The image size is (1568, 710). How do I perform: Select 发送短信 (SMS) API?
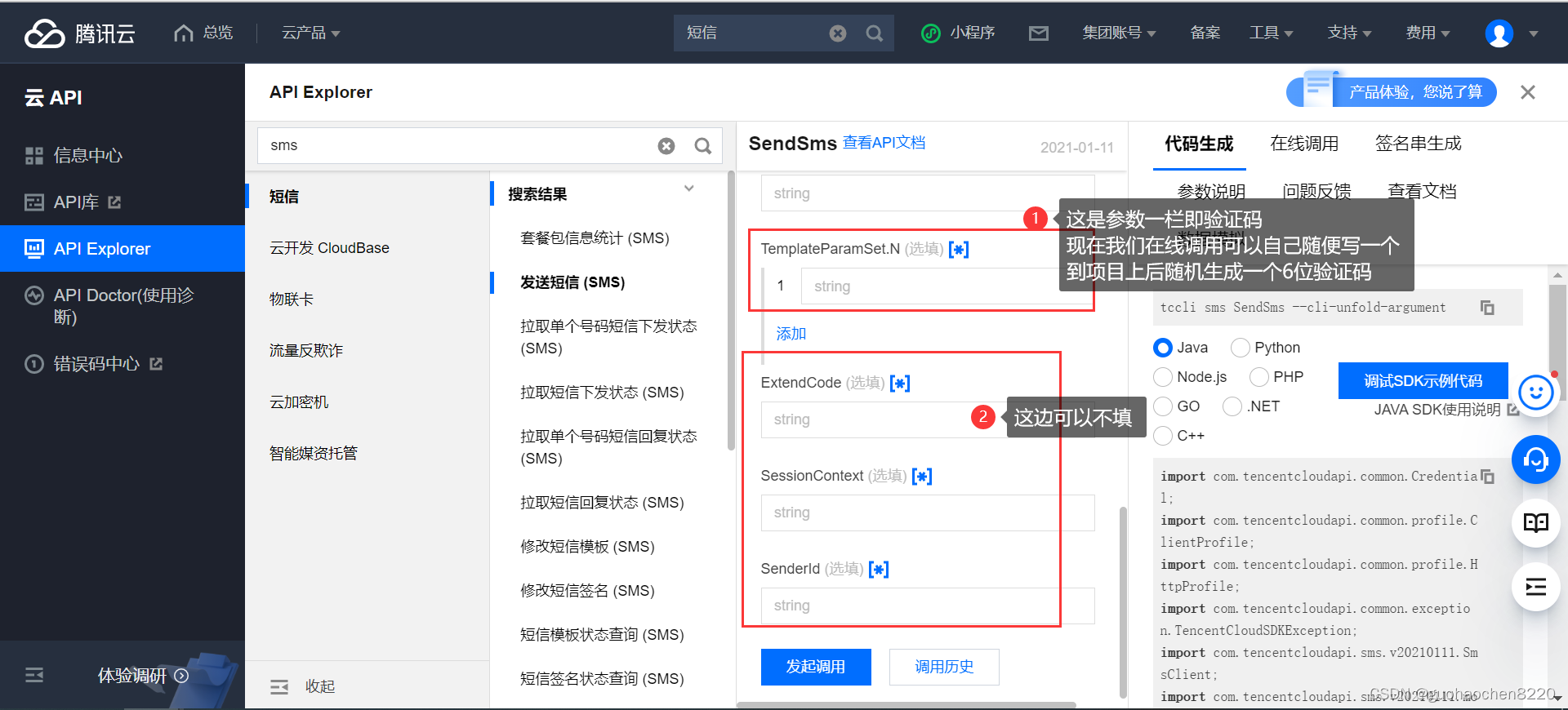click(x=572, y=282)
